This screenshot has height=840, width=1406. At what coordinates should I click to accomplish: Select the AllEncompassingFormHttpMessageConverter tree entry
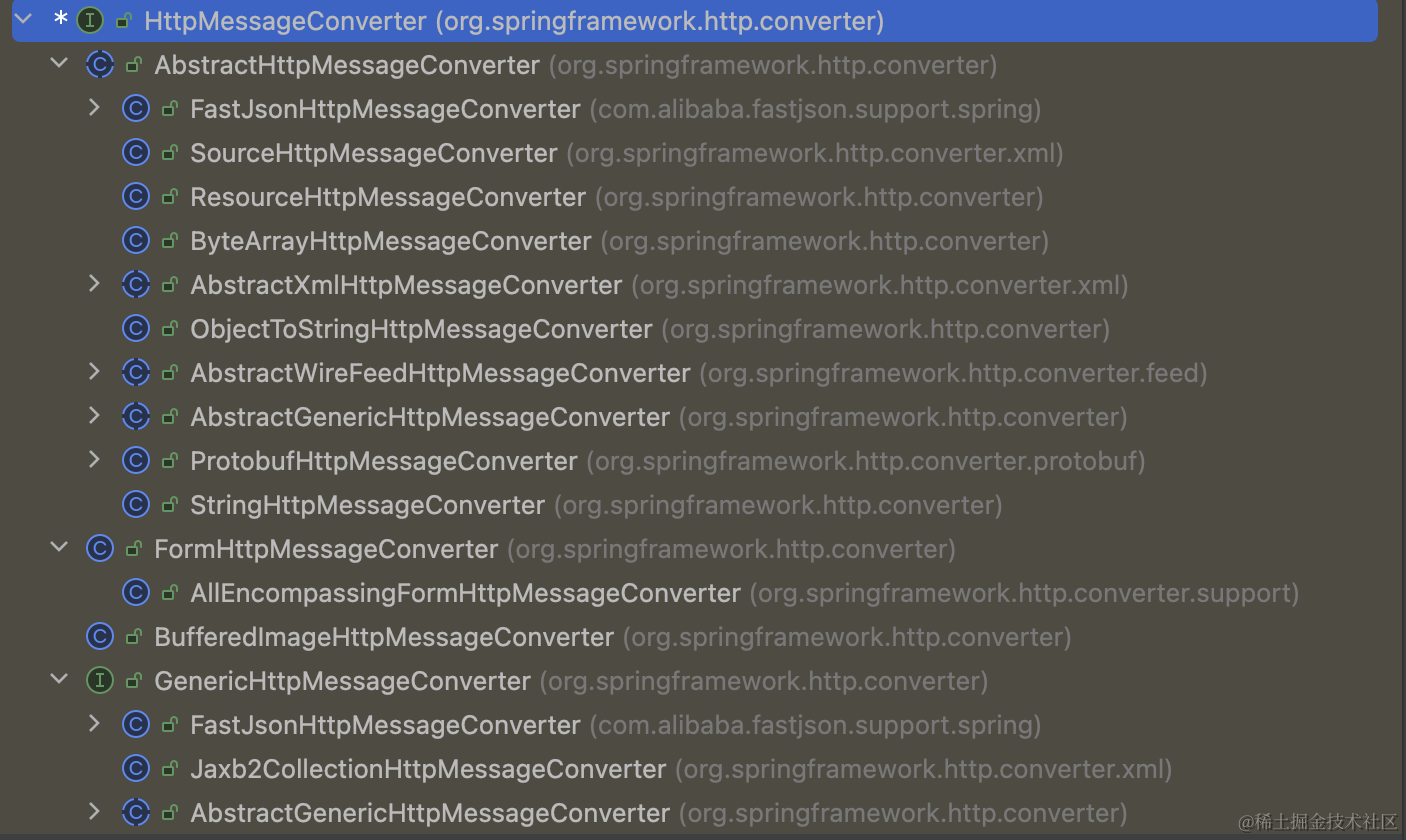[x=464, y=592]
